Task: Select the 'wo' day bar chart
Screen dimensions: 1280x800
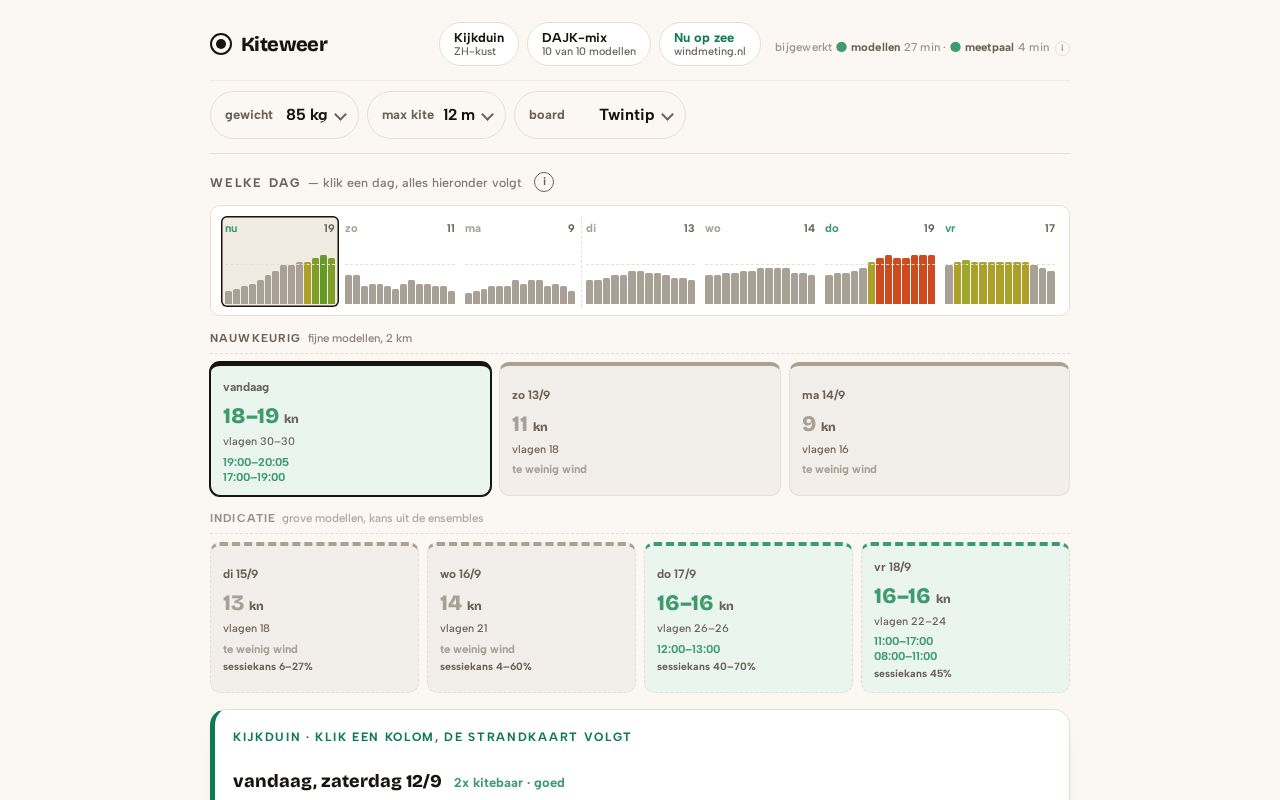Action: pos(760,261)
